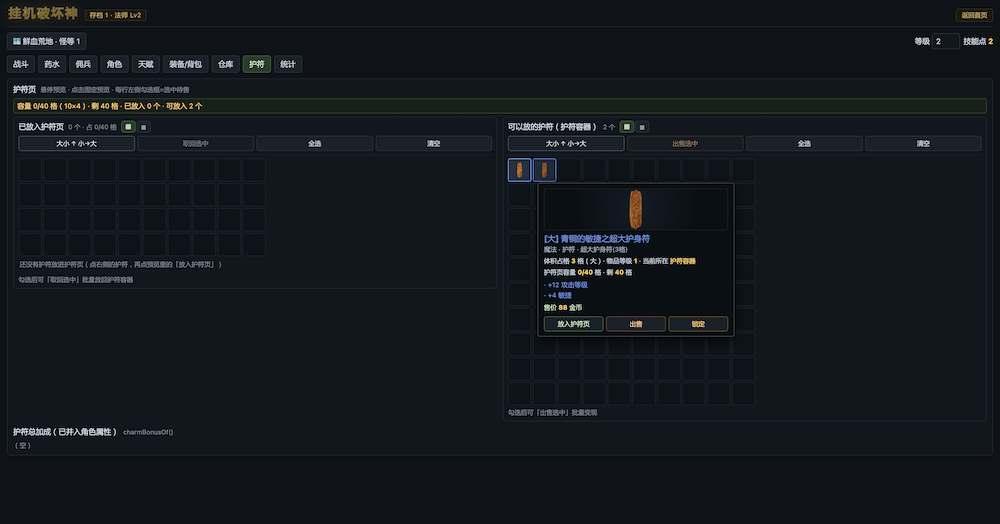Click 出售选中 in the charm container panel
This screenshot has height=524, width=1000.
685,143
